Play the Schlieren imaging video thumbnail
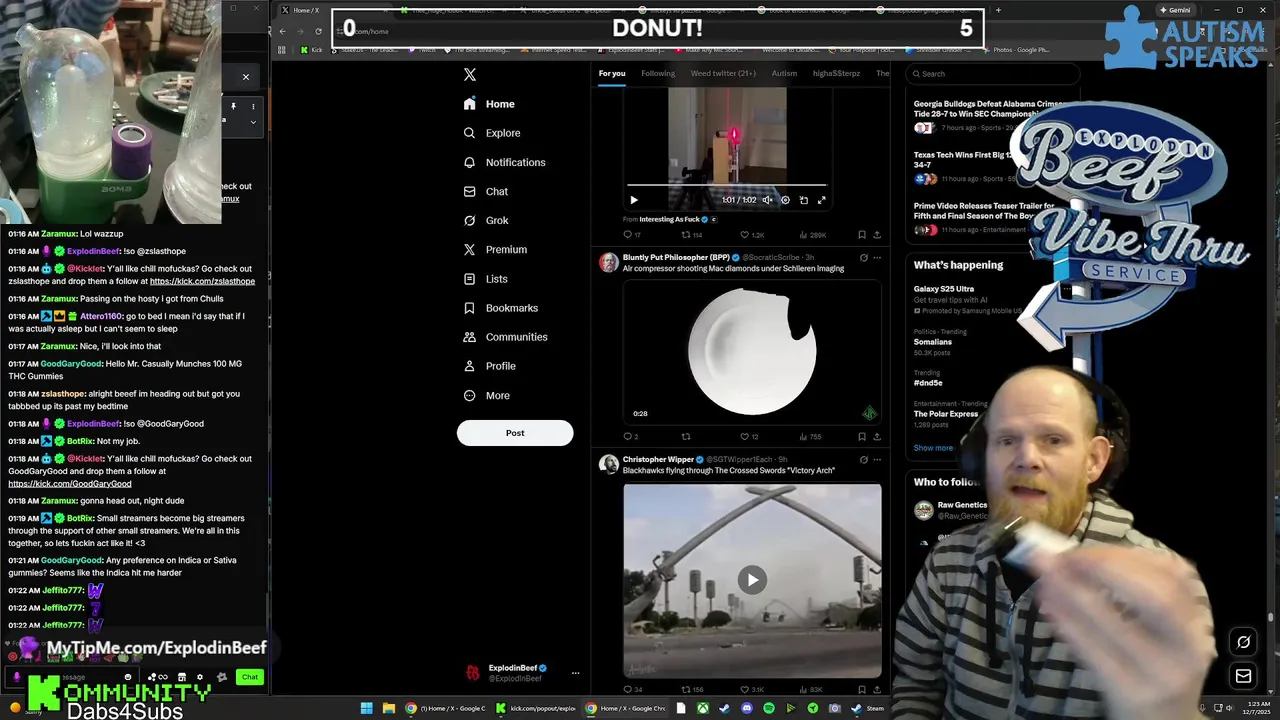Viewport: 1280px width, 720px height. tap(752, 350)
